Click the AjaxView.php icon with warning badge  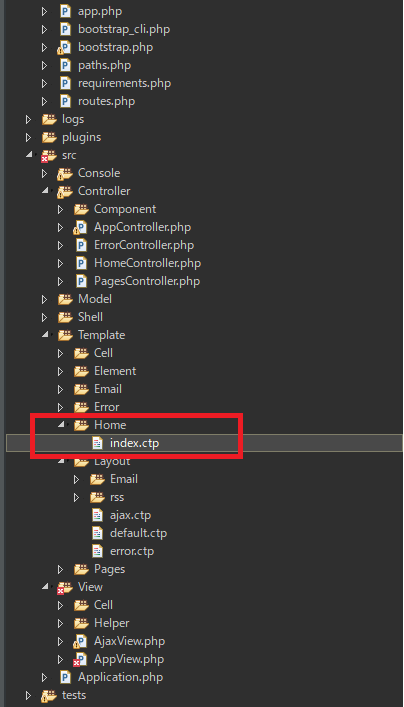pyautogui.click(x=80, y=641)
